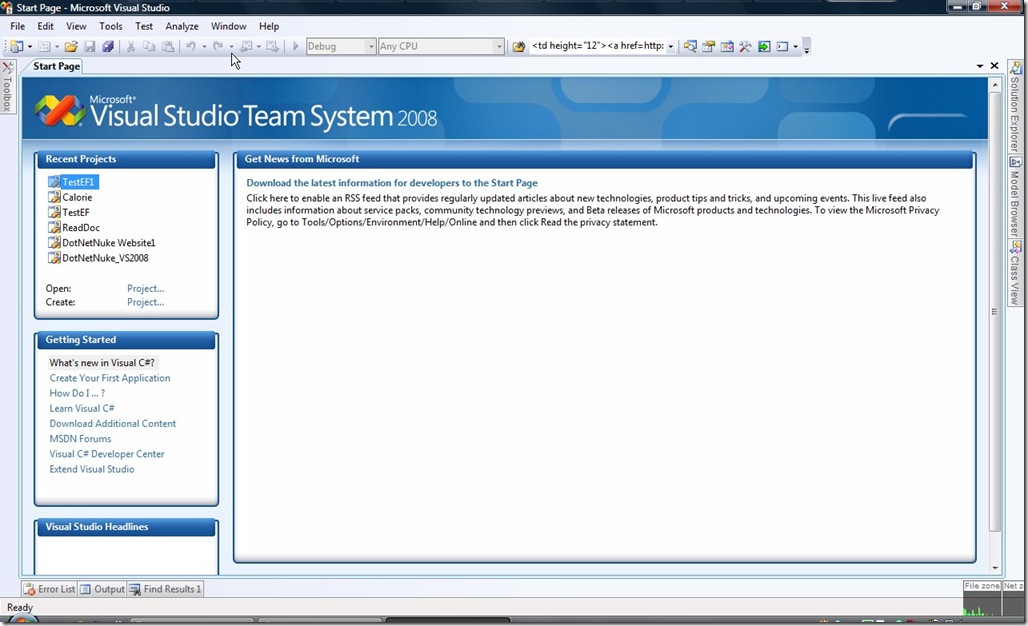This screenshot has width=1028, height=626.
Task: Open the View menu
Action: point(76,26)
